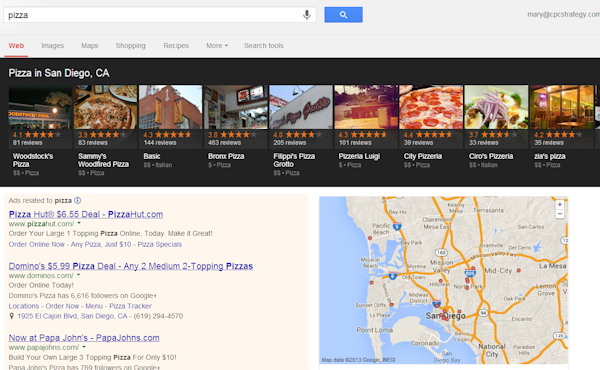This screenshot has height=370, width=600.
Task: Click the blue magnifier search button
Action: click(343, 15)
